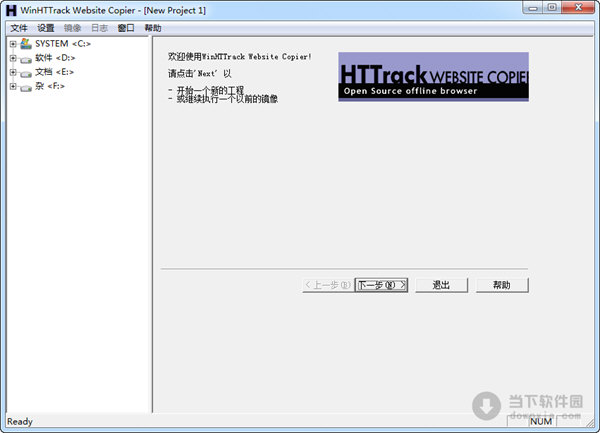Click the Ready status bar text

[20, 422]
